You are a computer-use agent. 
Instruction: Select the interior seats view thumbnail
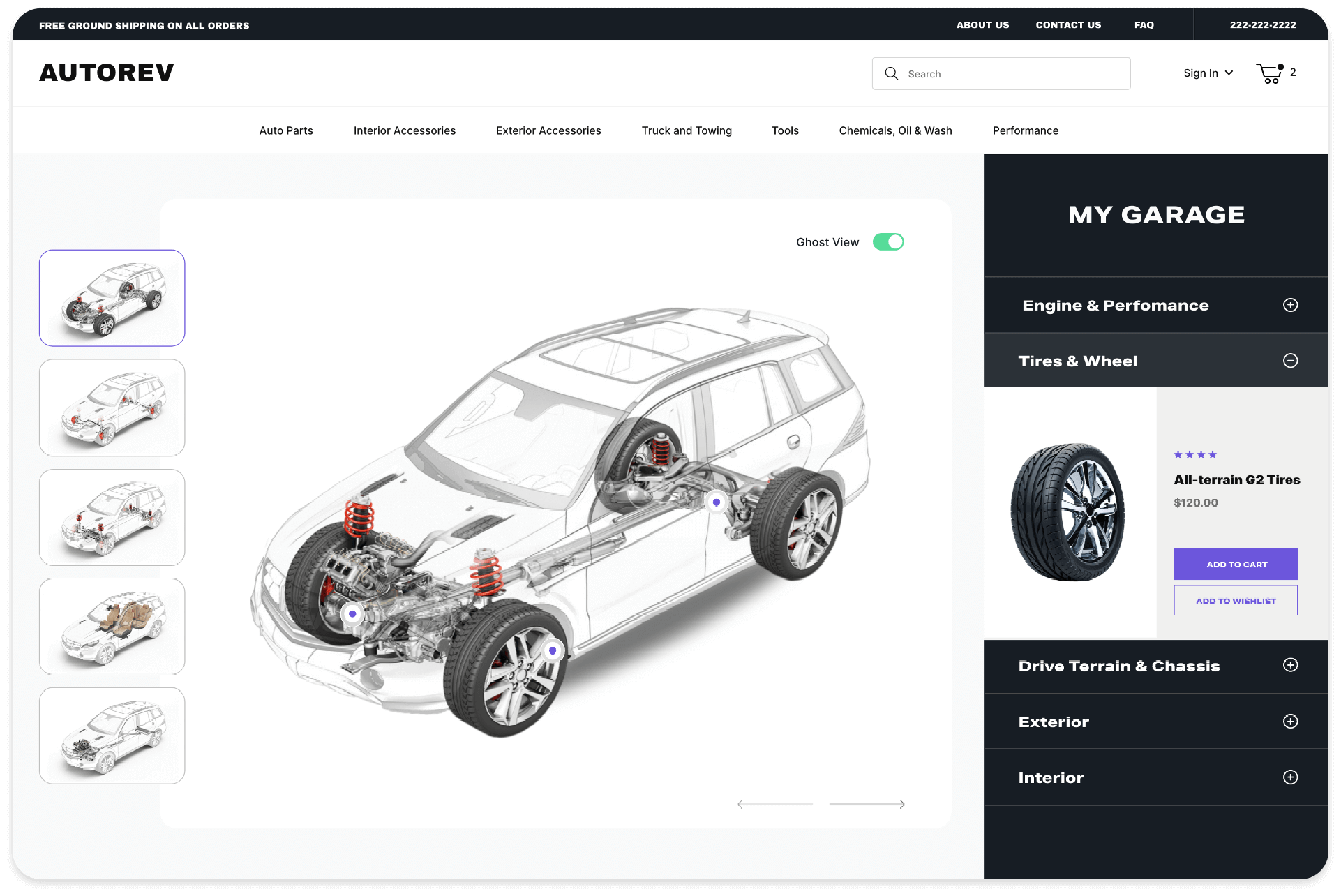coord(112,626)
